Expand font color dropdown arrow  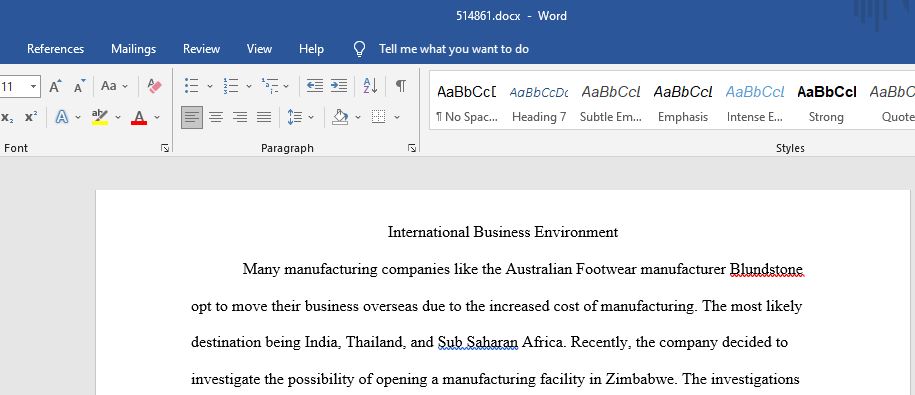click(157, 118)
